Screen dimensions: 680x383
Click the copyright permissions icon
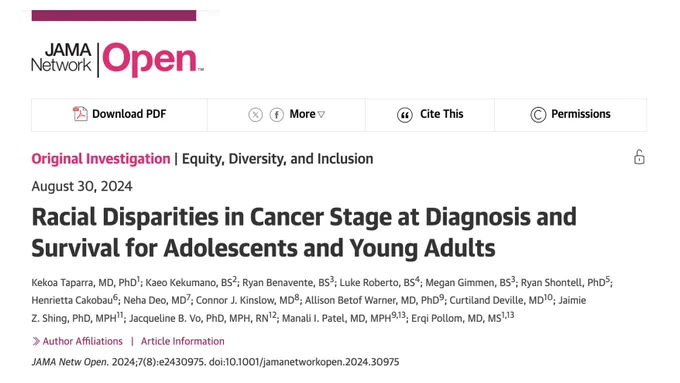coord(538,115)
